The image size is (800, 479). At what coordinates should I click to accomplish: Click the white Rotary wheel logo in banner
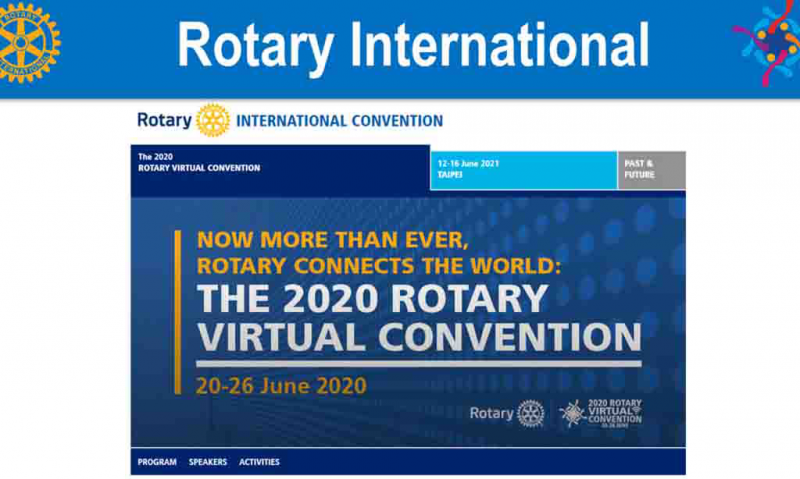[x=531, y=413]
